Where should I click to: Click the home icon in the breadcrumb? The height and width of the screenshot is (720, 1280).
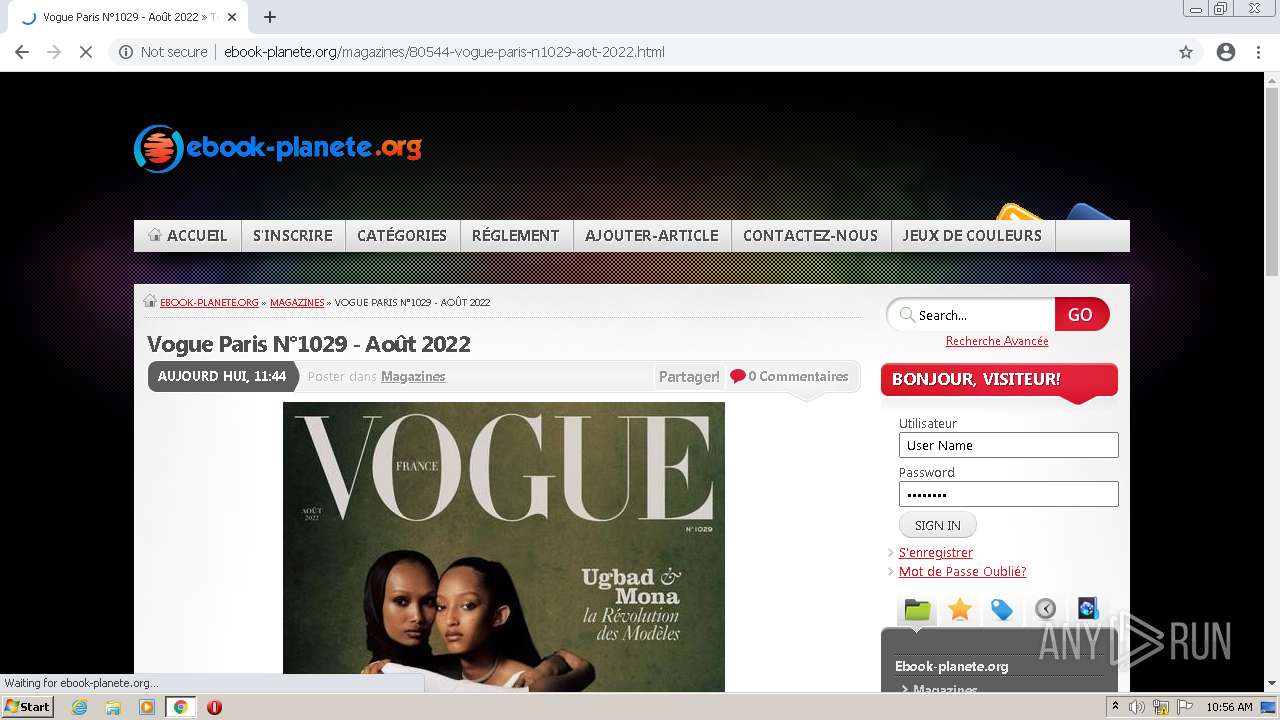[150, 301]
